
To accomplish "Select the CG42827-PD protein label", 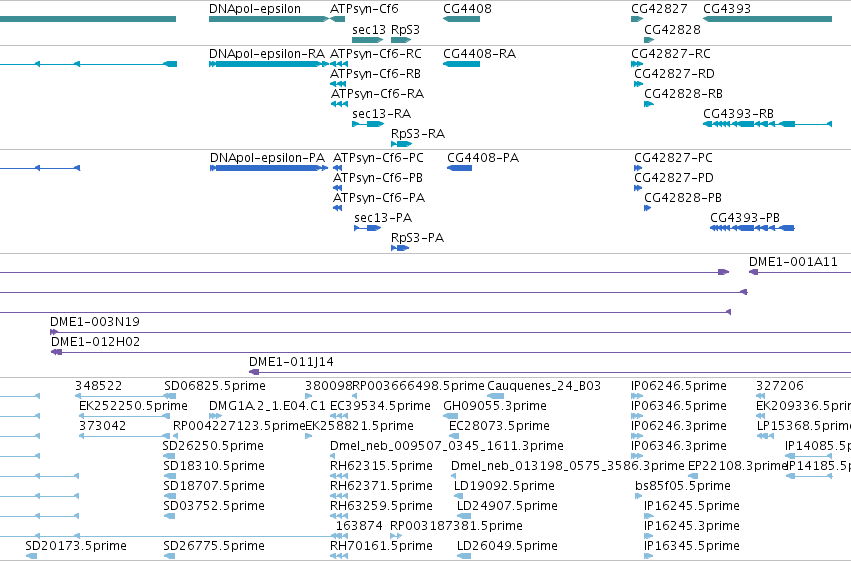I will point(674,178).
